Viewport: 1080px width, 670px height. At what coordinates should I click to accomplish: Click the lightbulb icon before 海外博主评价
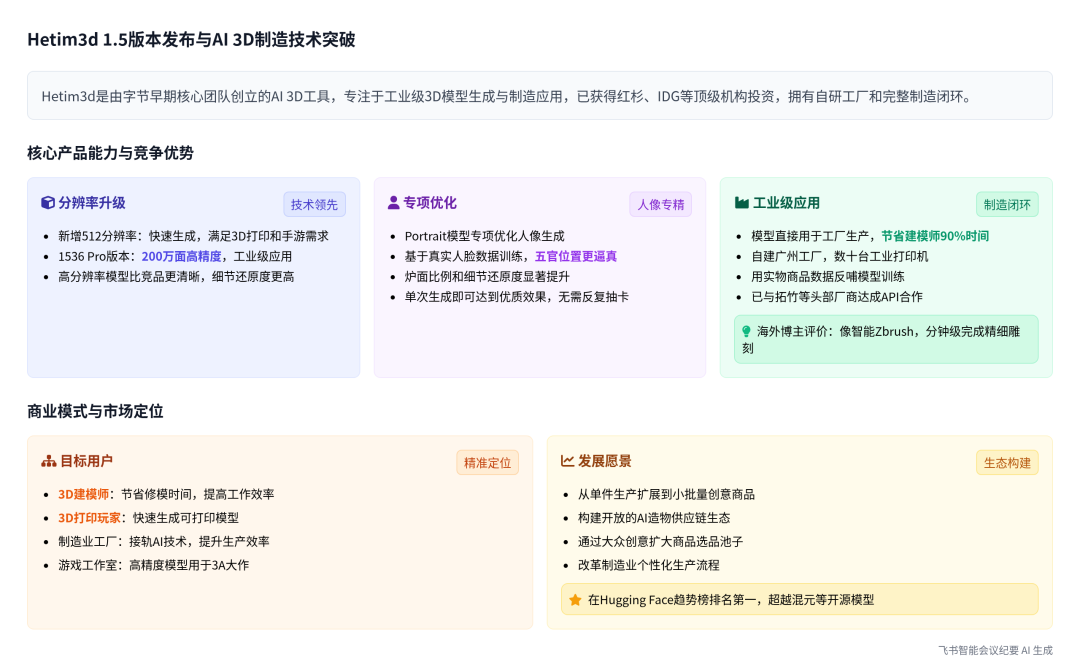coord(746,331)
